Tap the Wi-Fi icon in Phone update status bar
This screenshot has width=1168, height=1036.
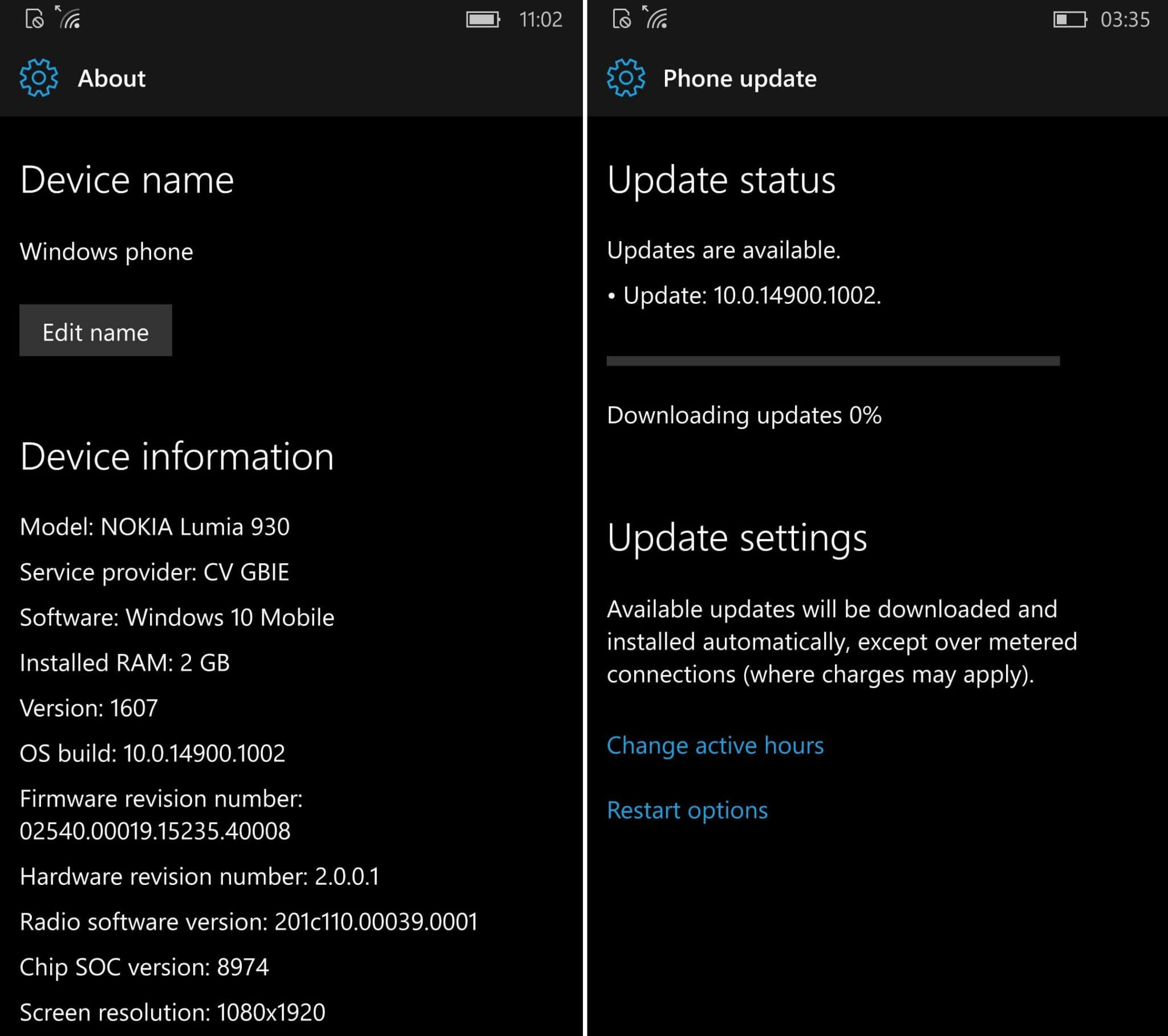click(655, 17)
